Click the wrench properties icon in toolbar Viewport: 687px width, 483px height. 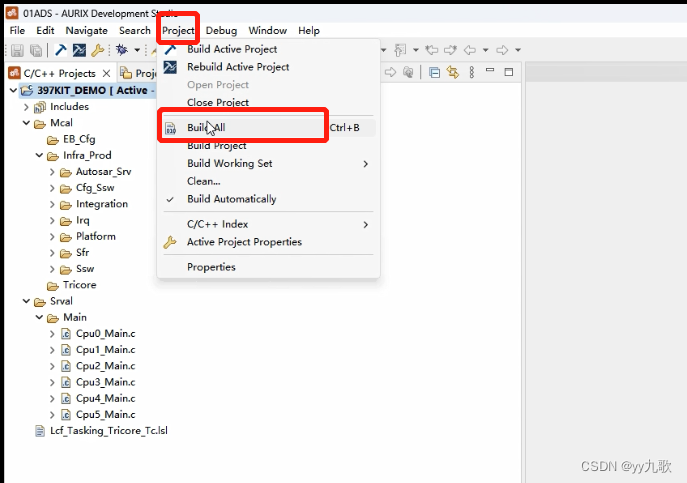[97, 50]
